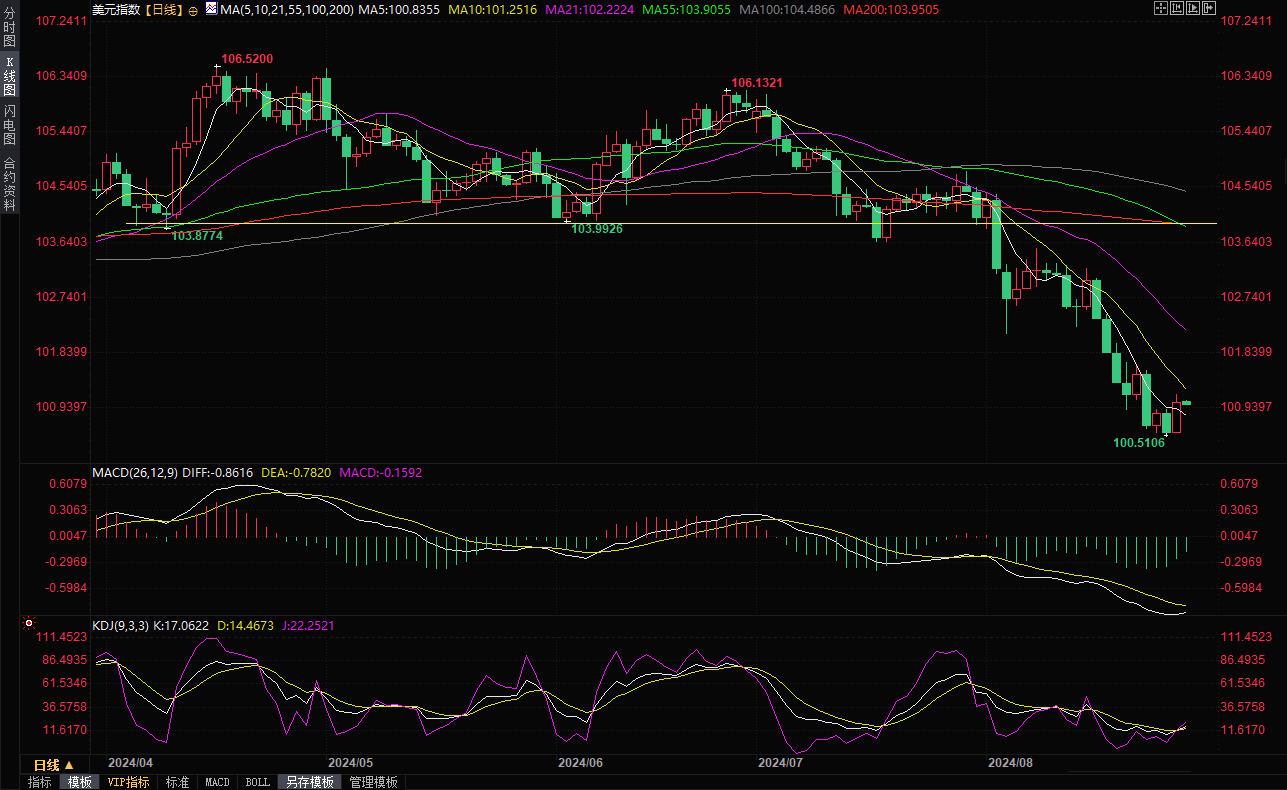Screen dimensions: 1287x790
Task: Click the circled plus icon beside 日线 title
Action: pos(193,9)
